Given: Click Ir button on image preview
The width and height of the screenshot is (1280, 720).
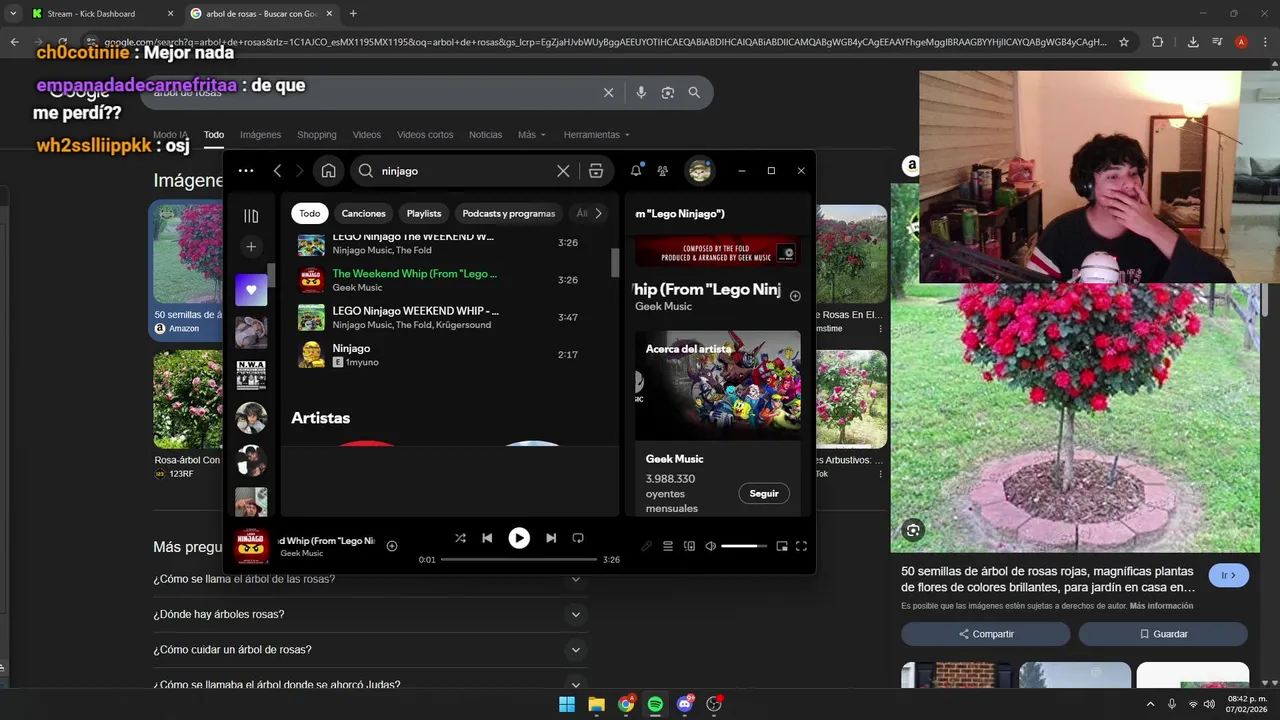Looking at the screenshot, I should (x=1229, y=576).
